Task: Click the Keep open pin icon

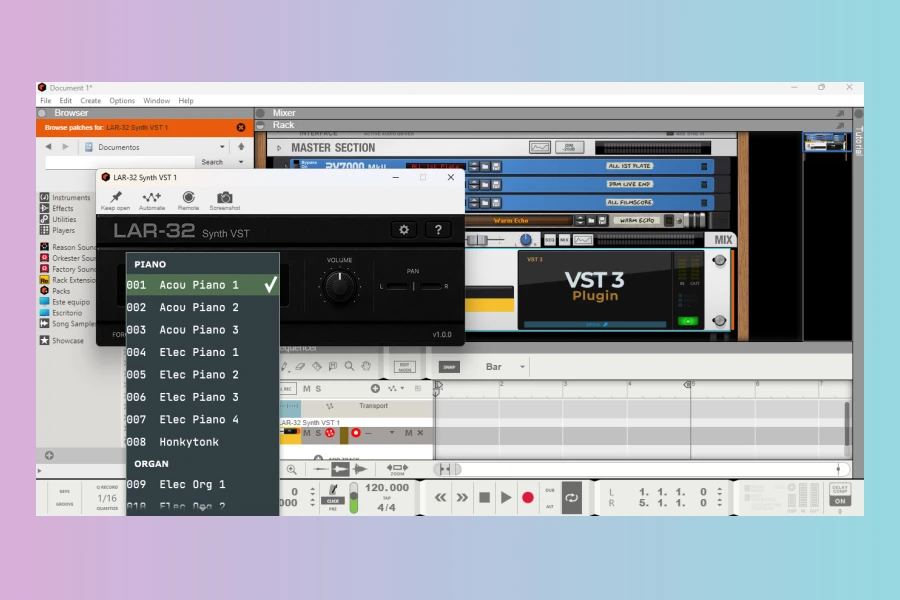Action: 116,197
